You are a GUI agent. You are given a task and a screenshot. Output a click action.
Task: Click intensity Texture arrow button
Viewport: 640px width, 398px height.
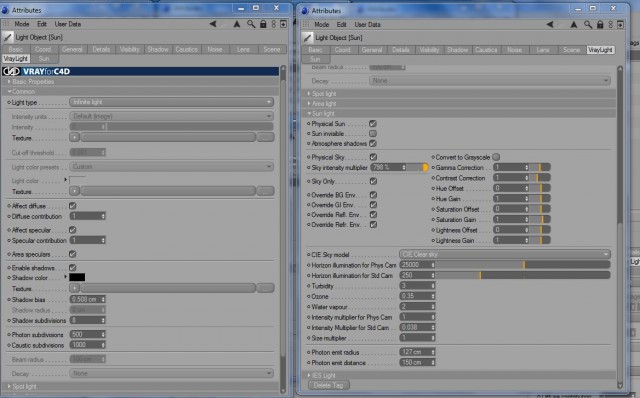[x=74, y=137]
